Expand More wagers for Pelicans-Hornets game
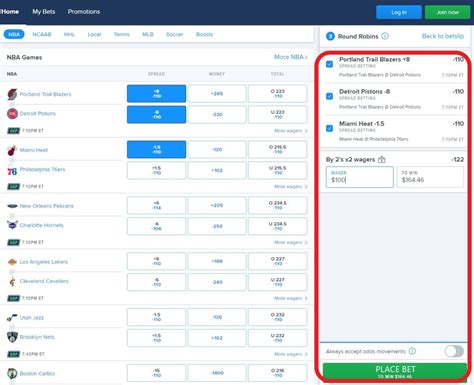The image size is (474, 385). point(290,242)
